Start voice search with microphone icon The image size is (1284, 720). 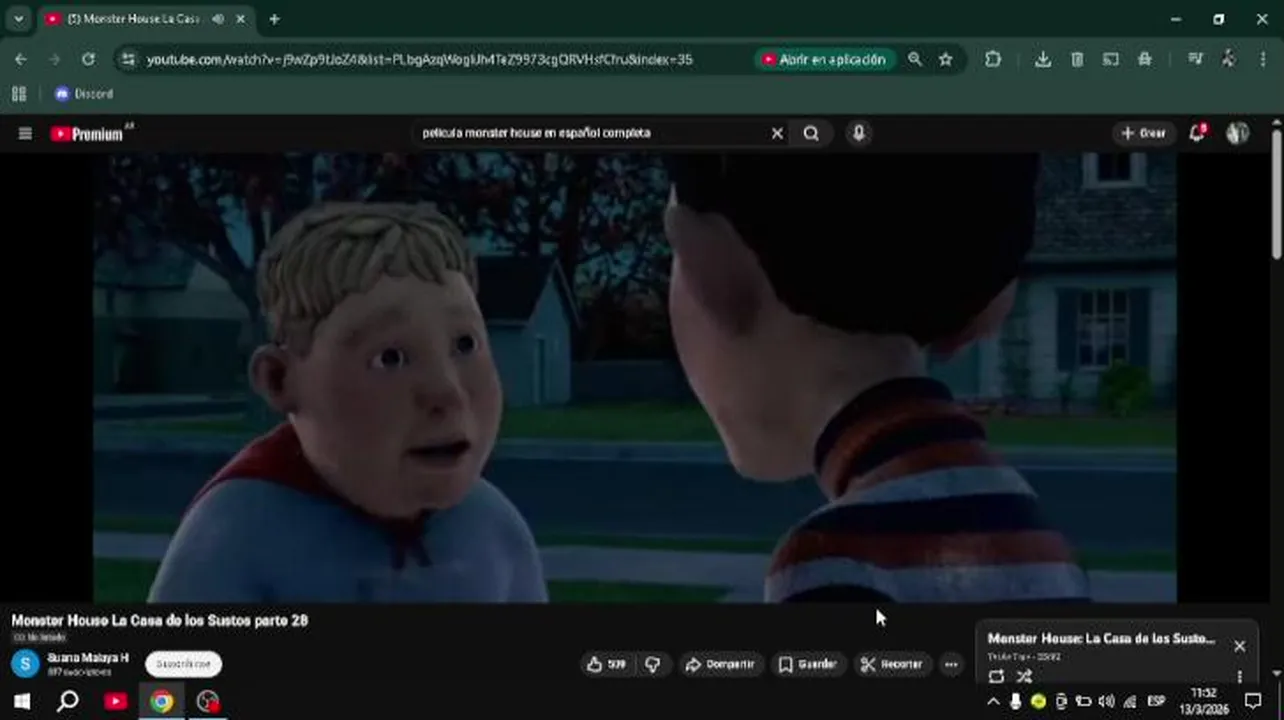pos(858,133)
